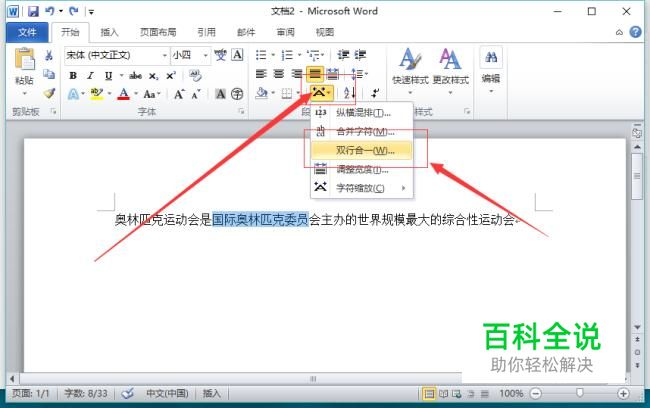Click the Save icon in quick access toolbar
Viewport: 650px width, 408px height.
pos(33,11)
